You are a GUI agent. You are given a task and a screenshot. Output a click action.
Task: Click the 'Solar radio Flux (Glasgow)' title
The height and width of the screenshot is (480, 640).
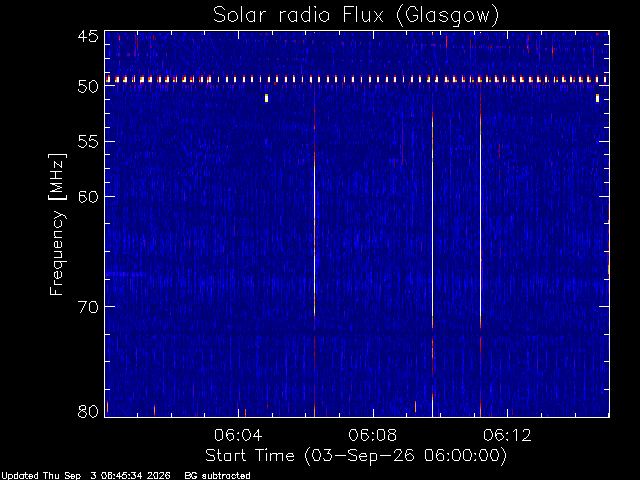[356, 16]
